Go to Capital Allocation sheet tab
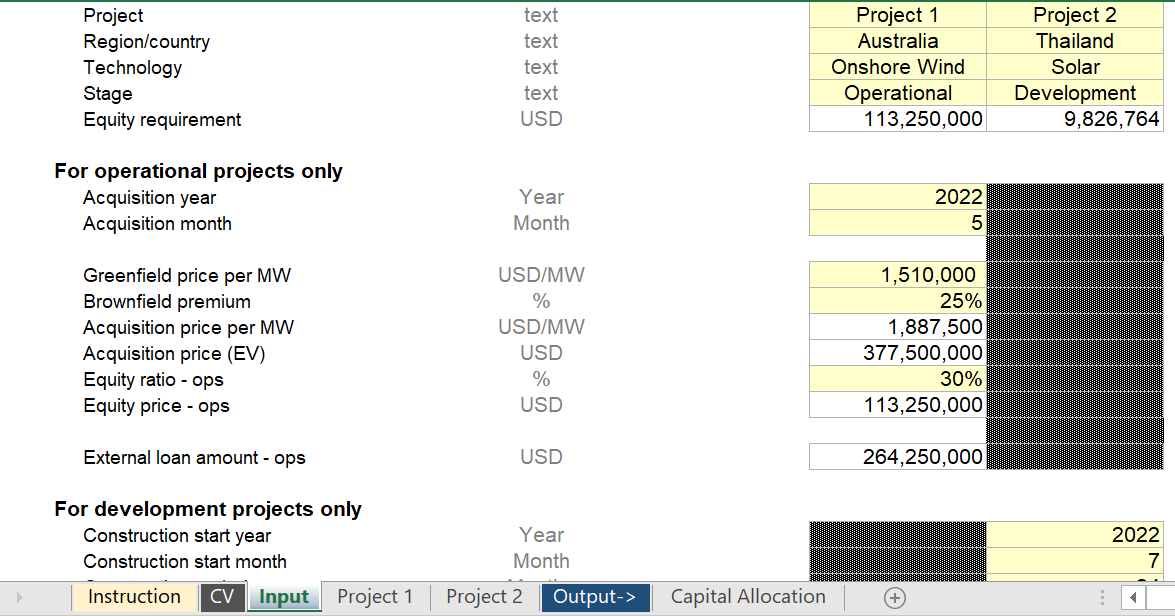1175x616 pixels. (x=748, y=597)
